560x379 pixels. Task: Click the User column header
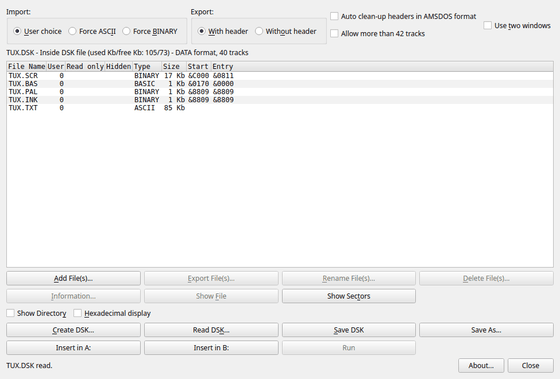point(56,66)
